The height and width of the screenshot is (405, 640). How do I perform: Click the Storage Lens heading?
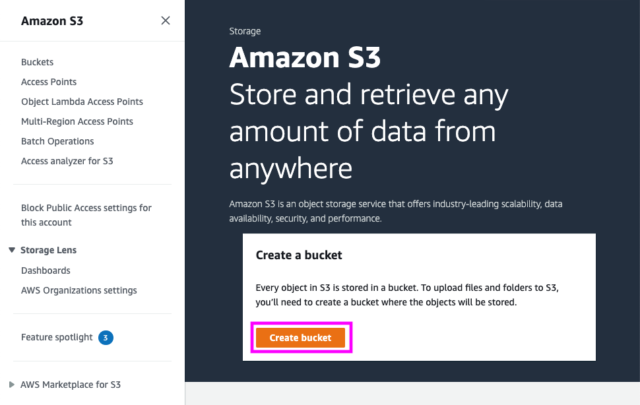49,250
